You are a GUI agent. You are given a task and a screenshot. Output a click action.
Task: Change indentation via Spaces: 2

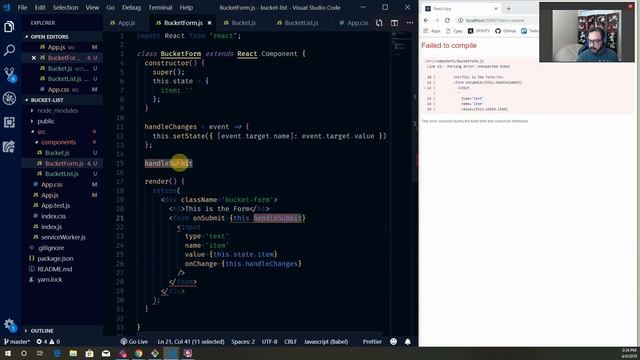coord(243,342)
